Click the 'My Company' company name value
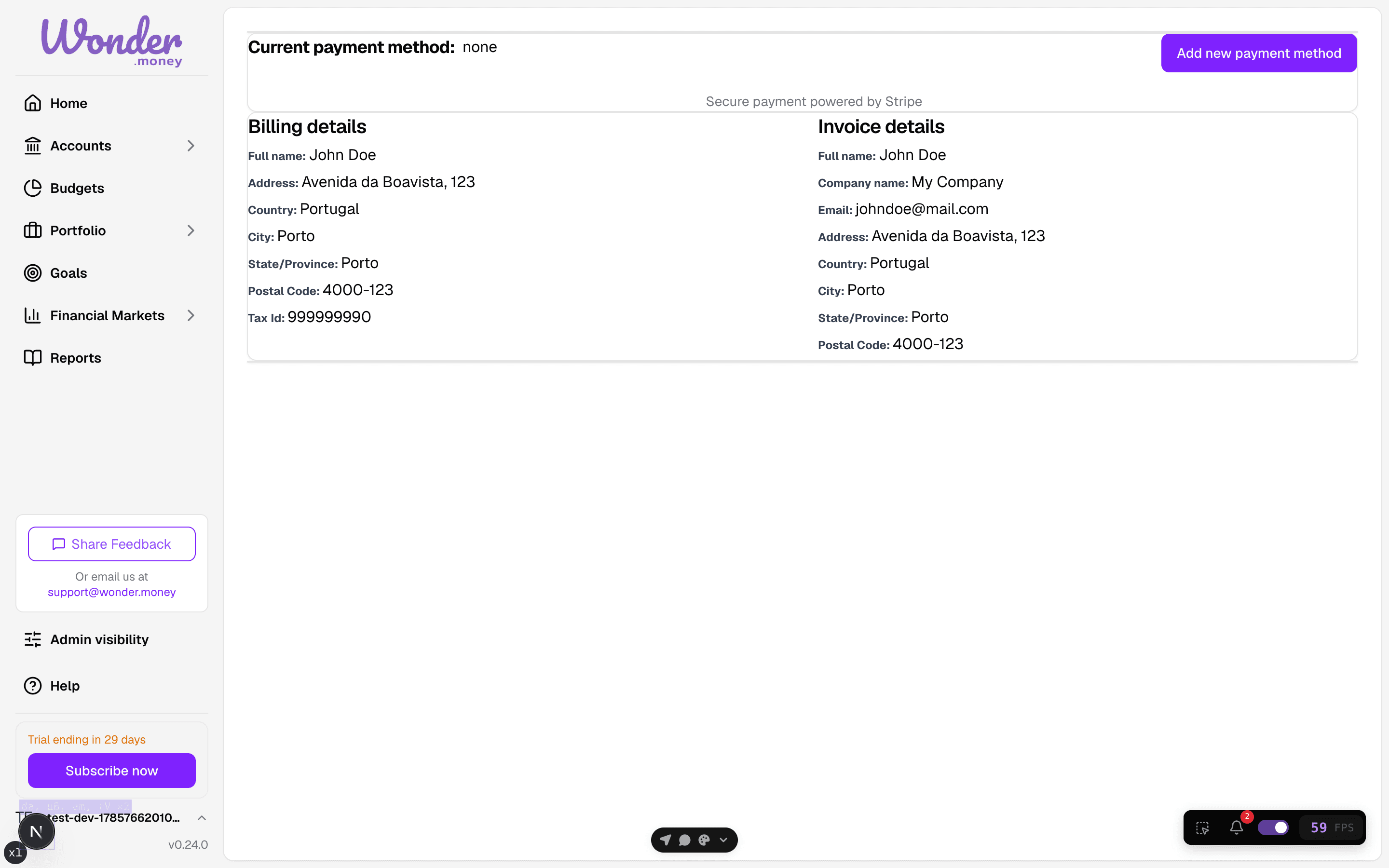 957,182
